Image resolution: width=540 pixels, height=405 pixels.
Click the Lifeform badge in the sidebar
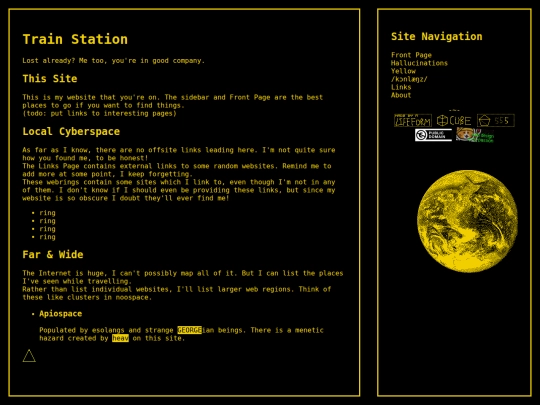[x=413, y=121]
